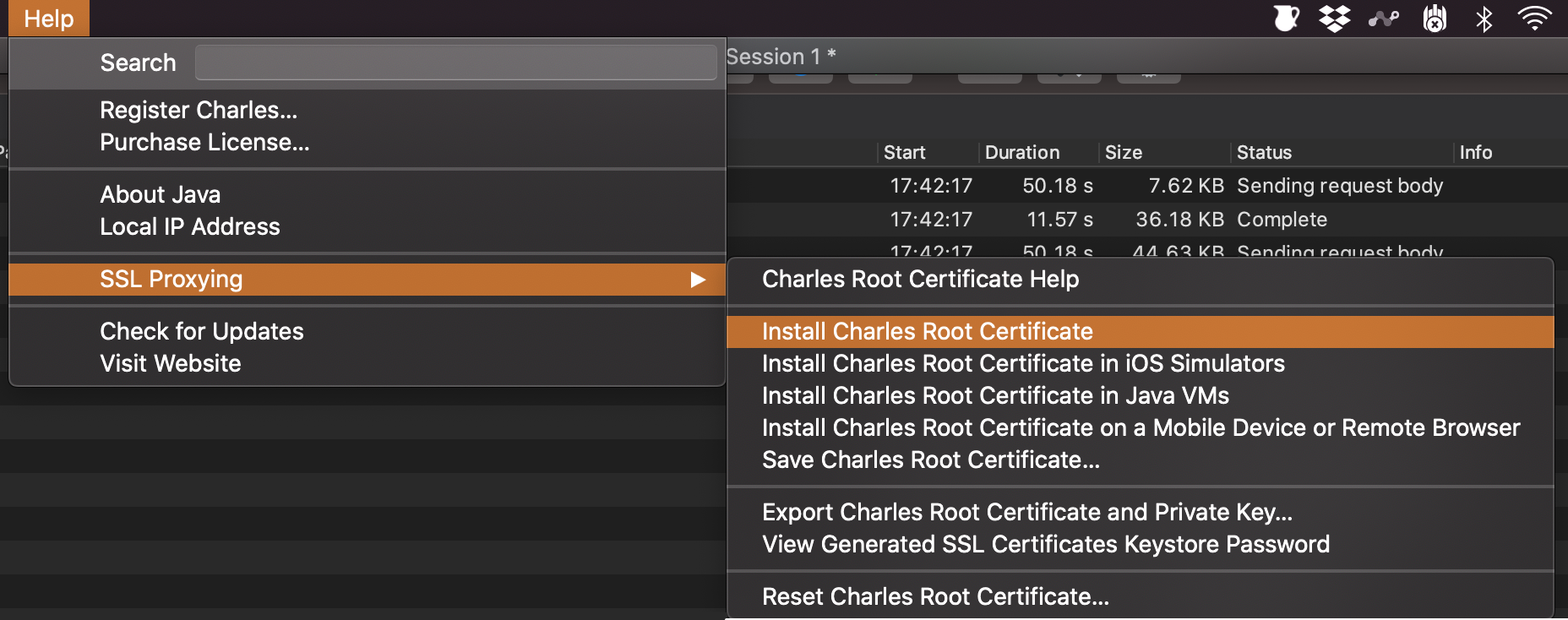
Task: Sort by the Duration column header
Action: coord(1022,153)
